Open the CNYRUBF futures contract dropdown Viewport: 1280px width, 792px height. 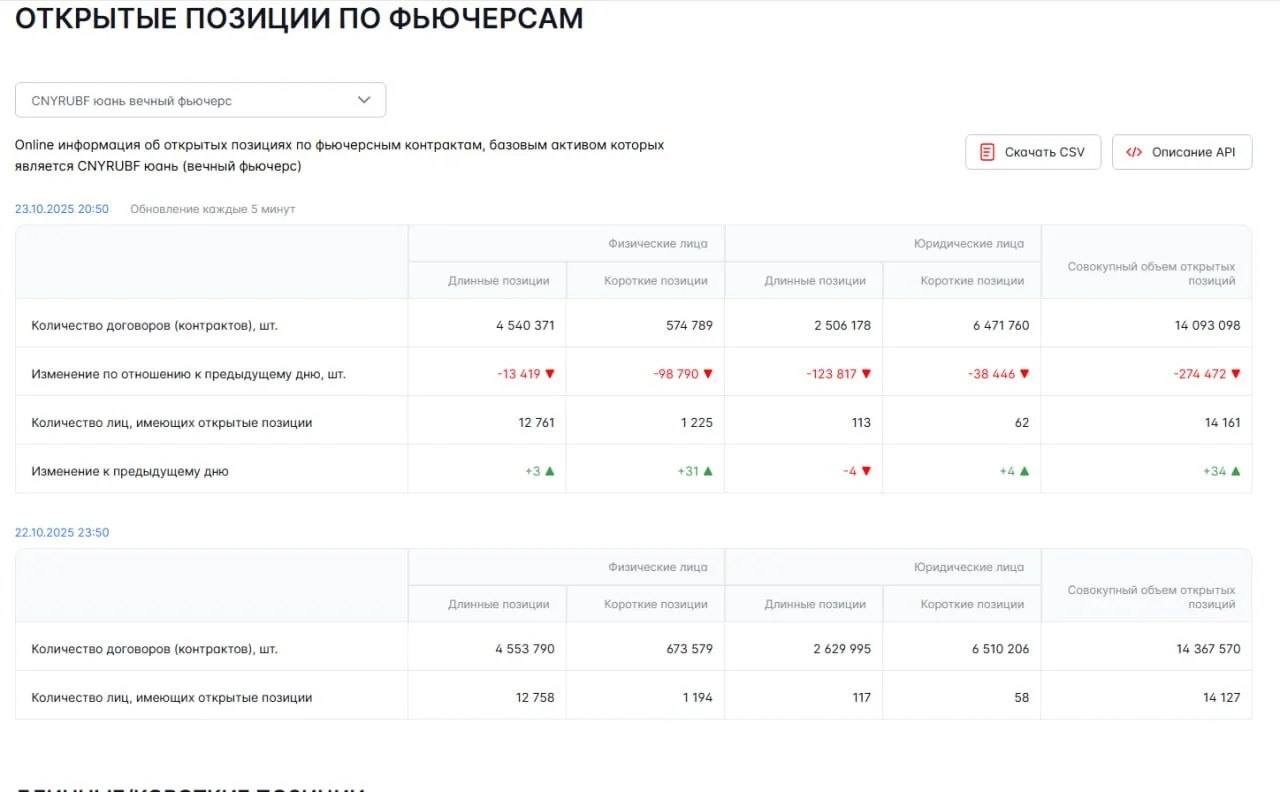coord(200,100)
